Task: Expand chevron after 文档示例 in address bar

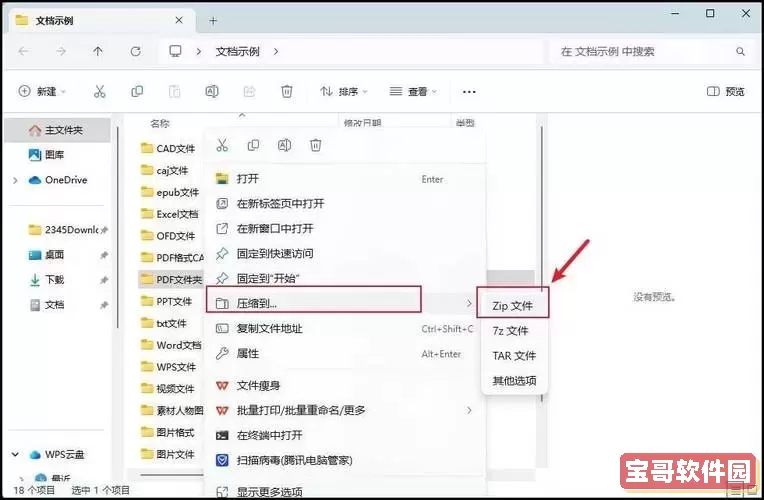Action: click(276, 51)
